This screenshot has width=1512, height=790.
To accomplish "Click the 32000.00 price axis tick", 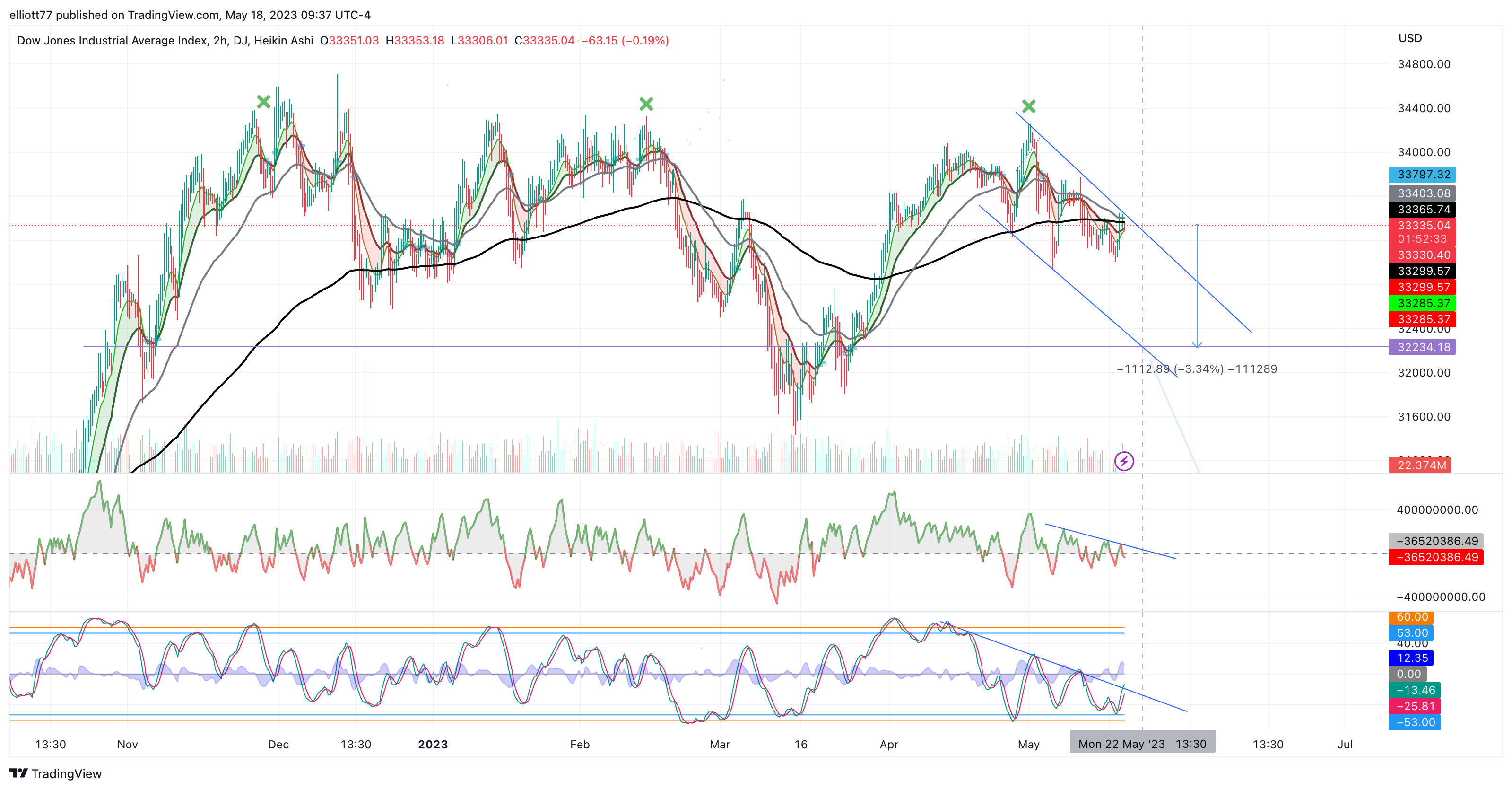I will (x=1424, y=372).
